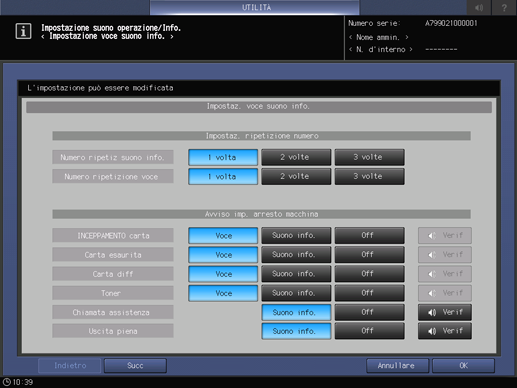
Task: Click the Impostaz. ripetizione numero header
Action: click(261, 136)
